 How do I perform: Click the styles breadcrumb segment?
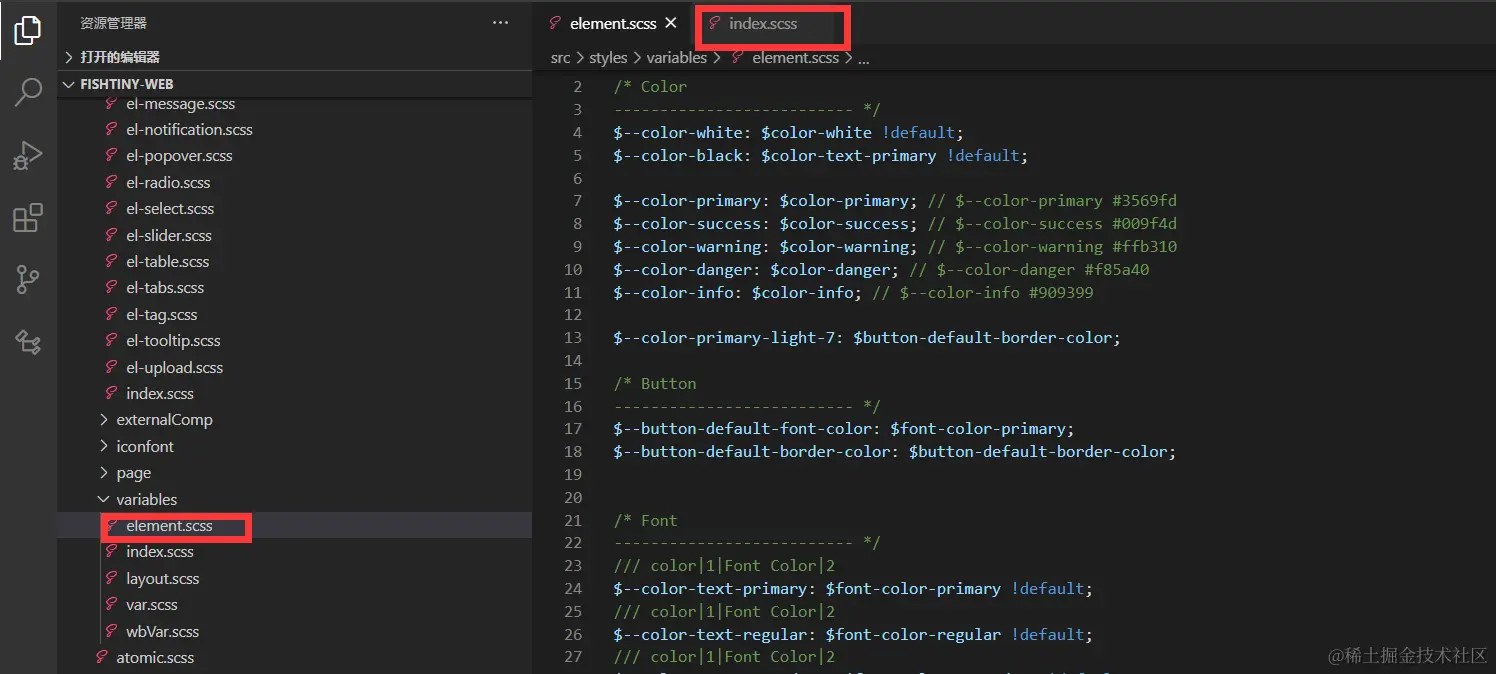point(608,58)
